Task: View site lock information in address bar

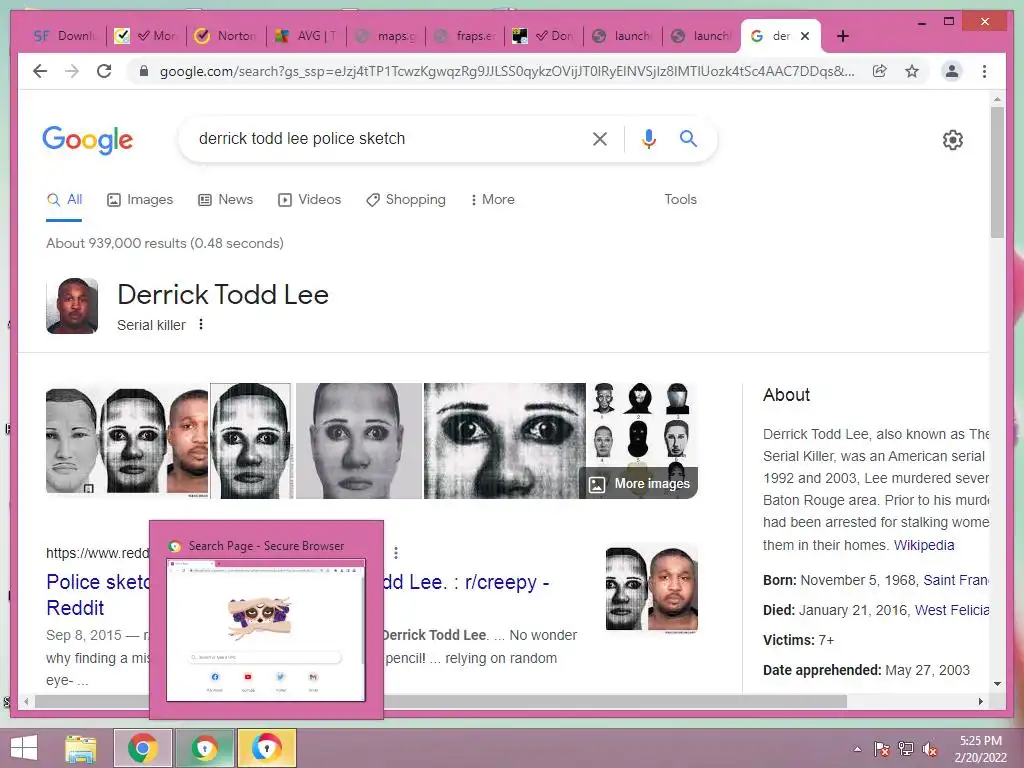Action: pyautogui.click(x=144, y=71)
